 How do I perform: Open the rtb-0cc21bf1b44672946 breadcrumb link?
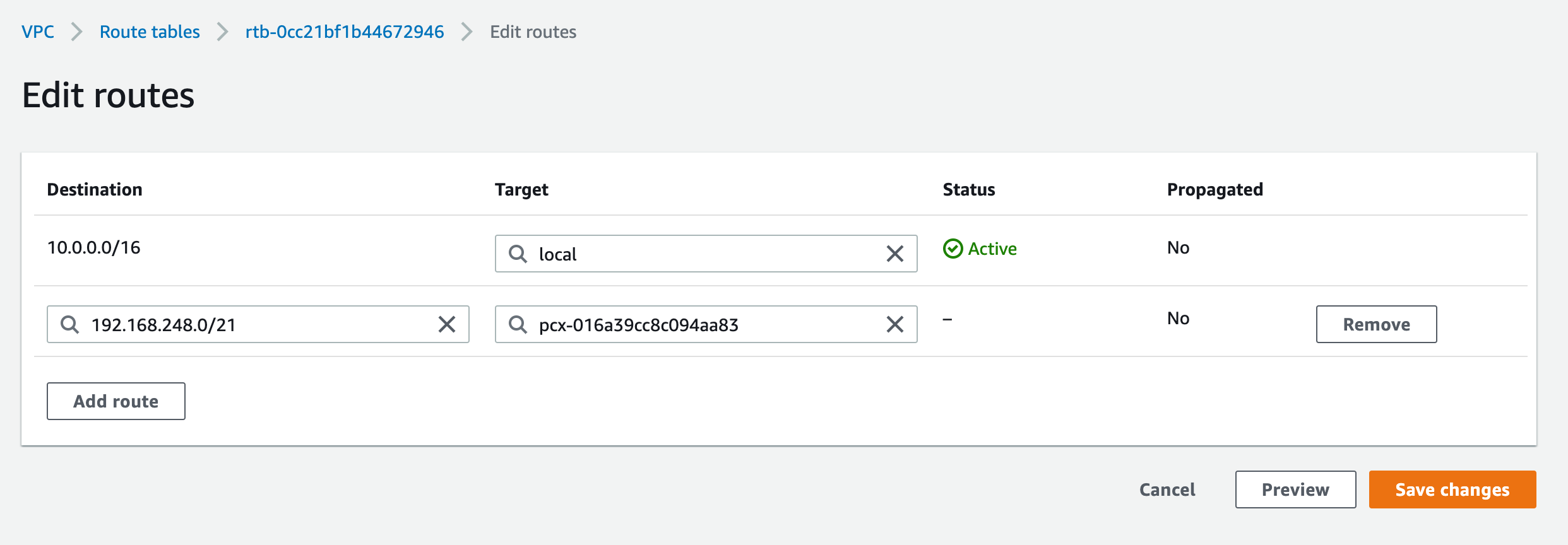[345, 32]
